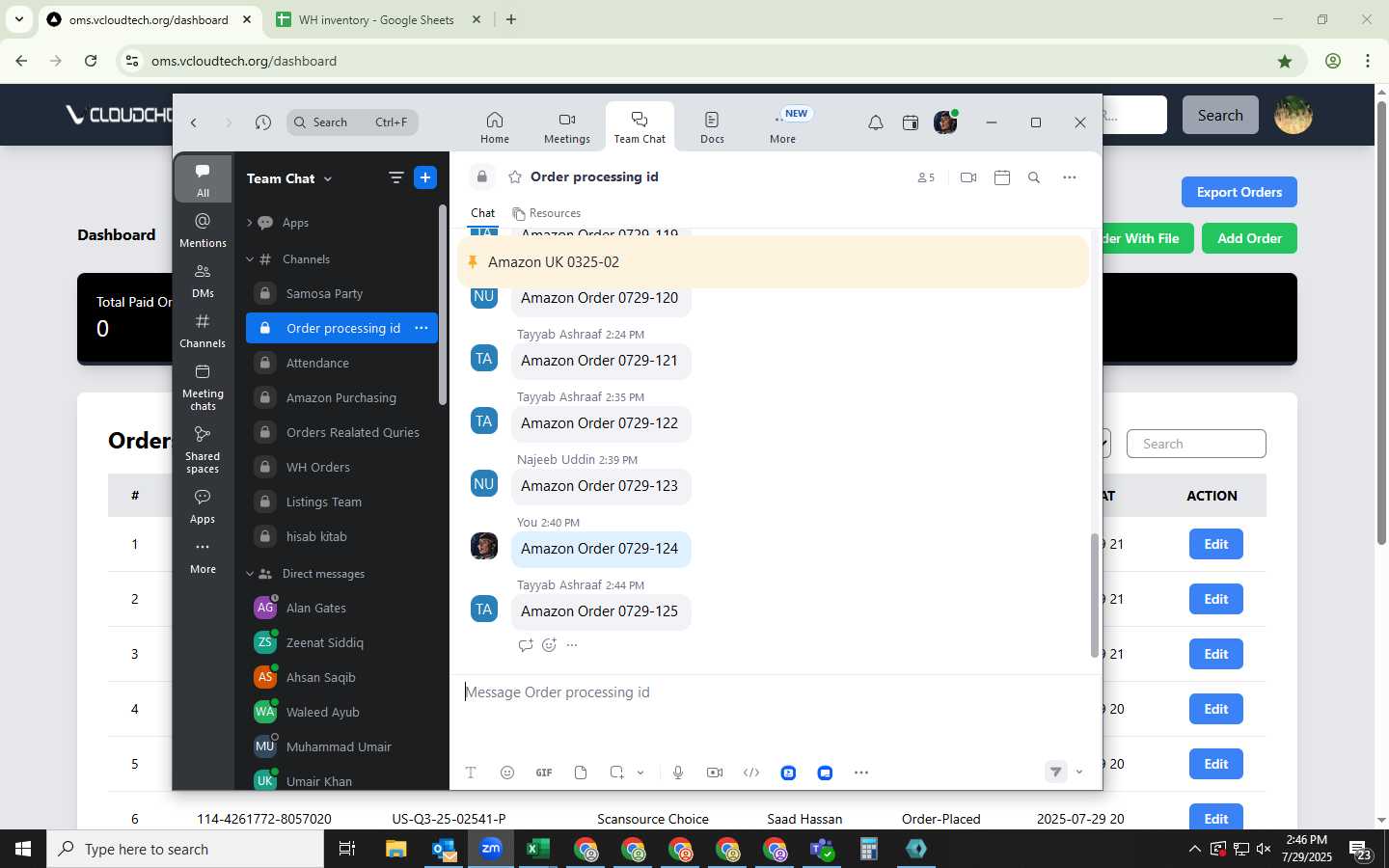Star the Order processing id channel
This screenshot has height=868, width=1389.
pyautogui.click(x=515, y=176)
